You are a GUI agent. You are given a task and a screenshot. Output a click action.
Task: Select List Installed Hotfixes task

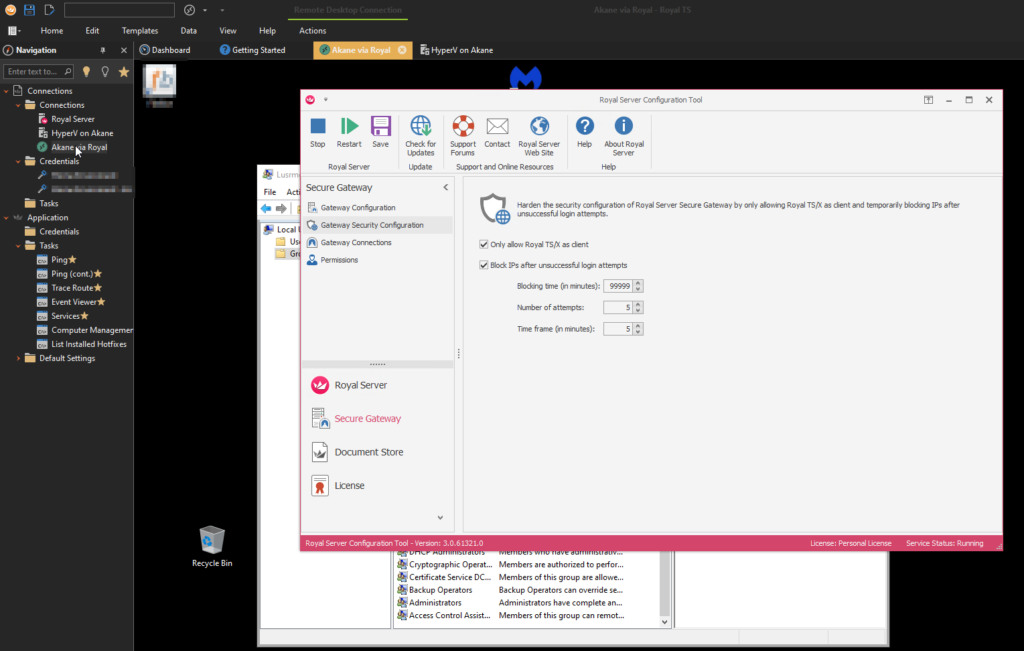pos(82,344)
